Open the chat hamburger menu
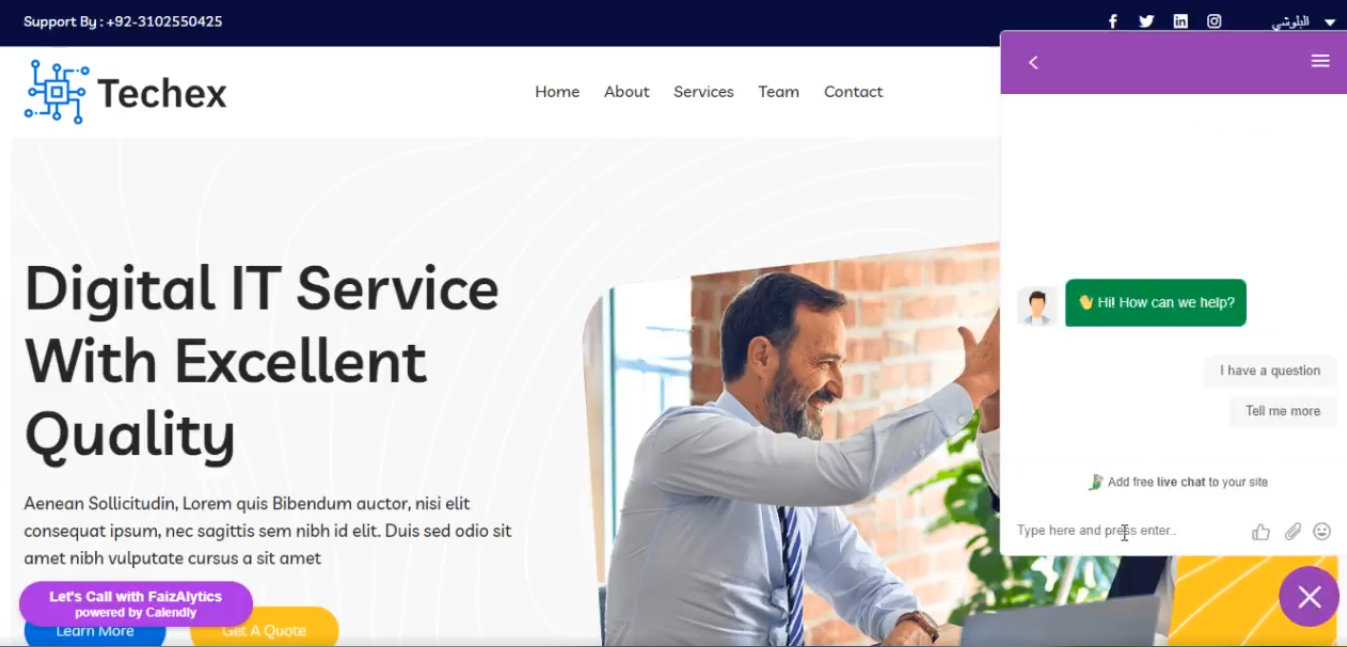The image size is (1347, 647). [1320, 61]
